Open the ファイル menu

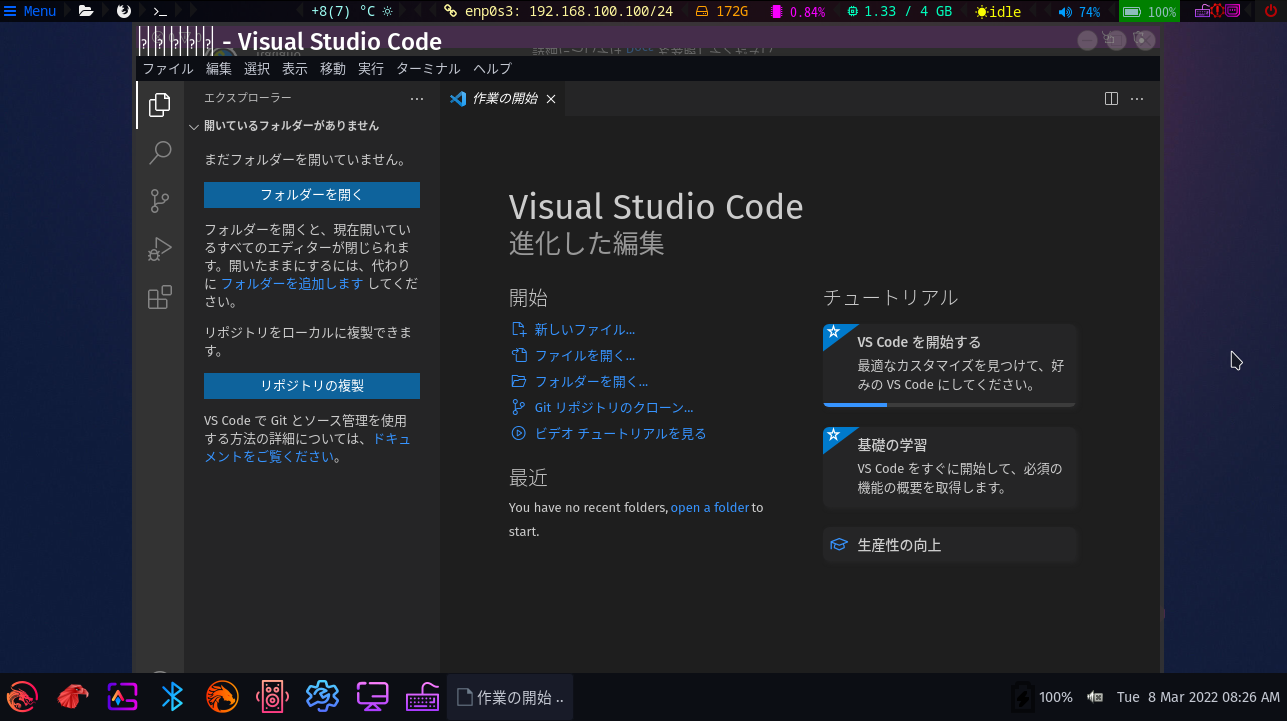[168, 69]
